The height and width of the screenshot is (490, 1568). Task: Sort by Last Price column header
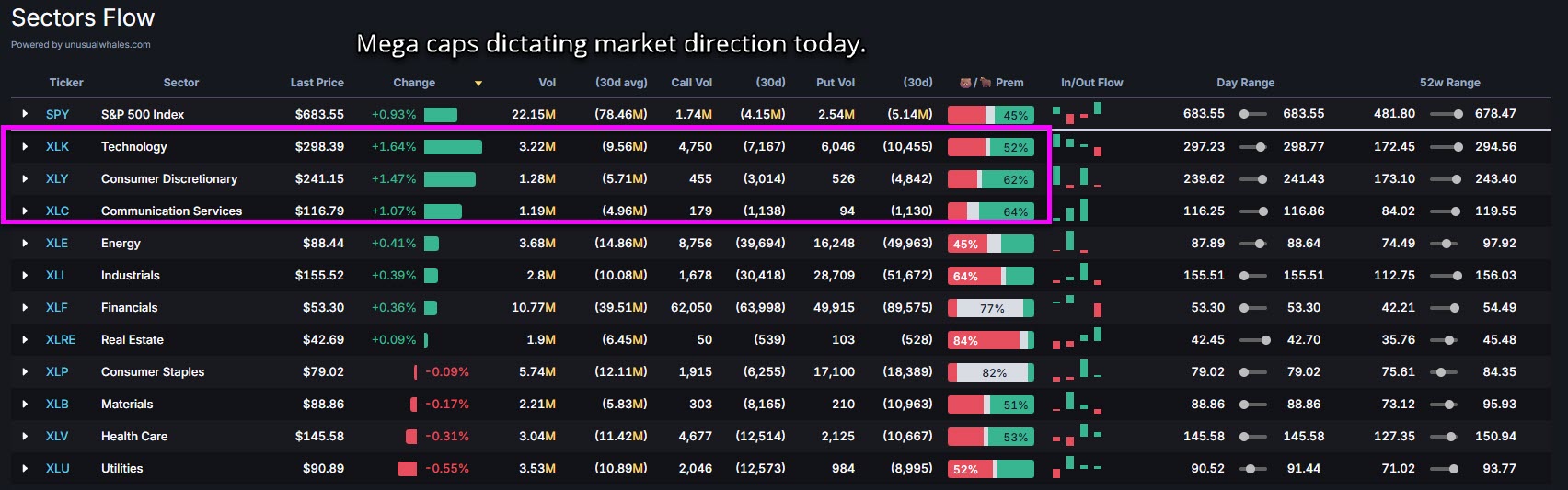[x=317, y=83]
